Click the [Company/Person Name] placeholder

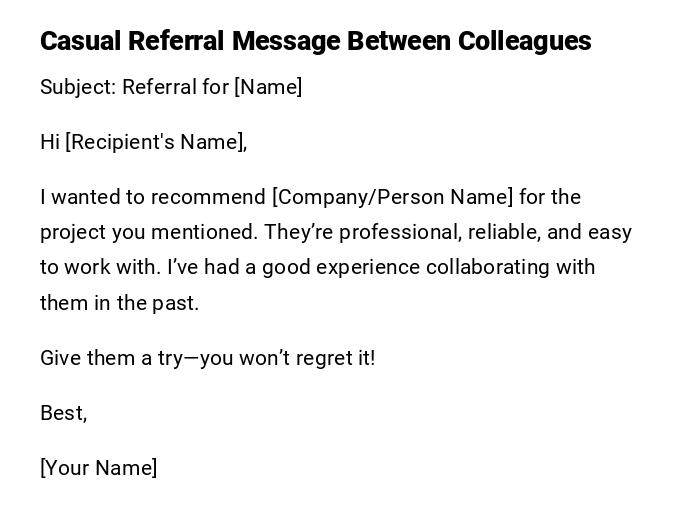pyautogui.click(x=392, y=197)
